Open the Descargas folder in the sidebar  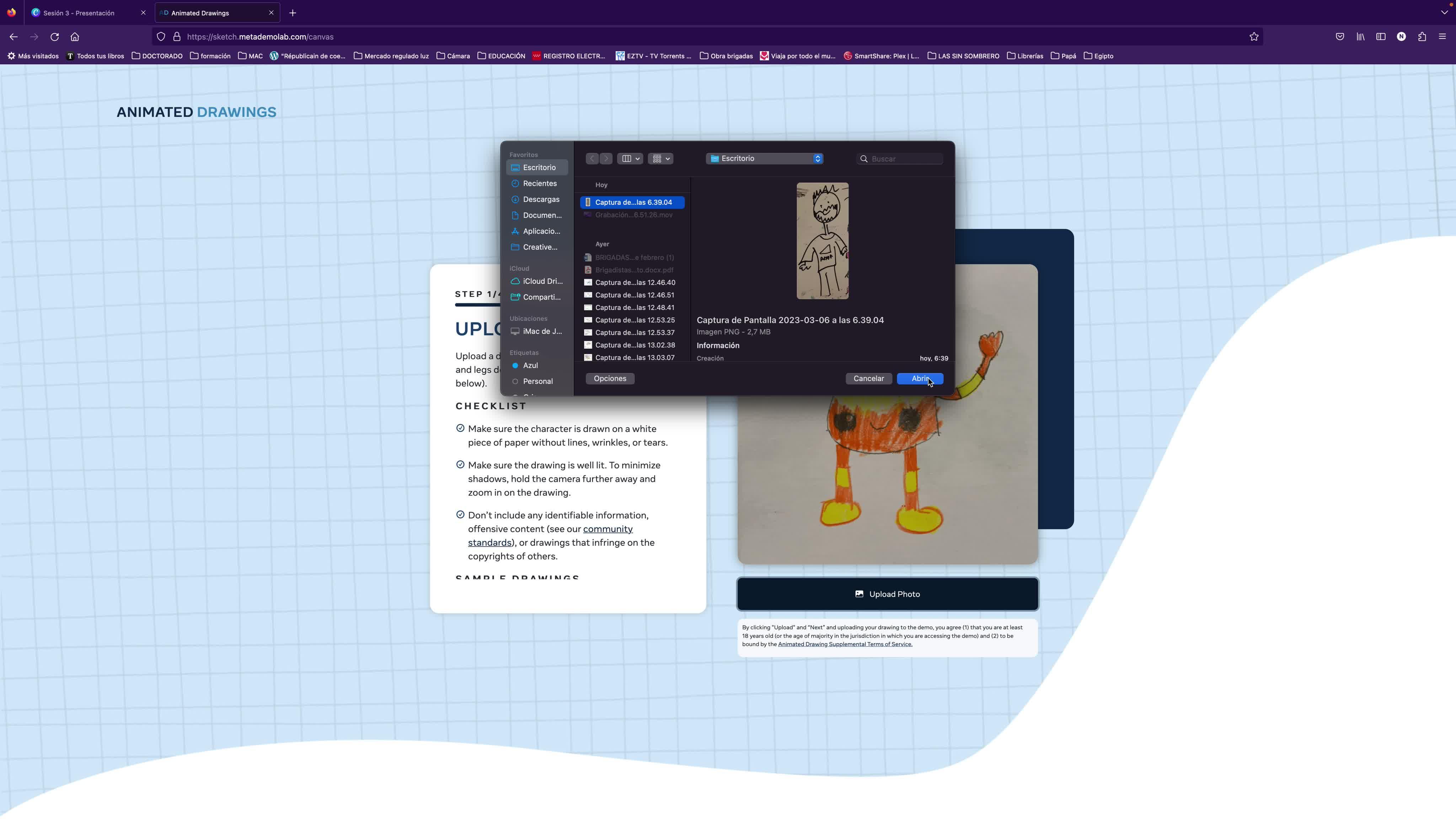pos(540,199)
